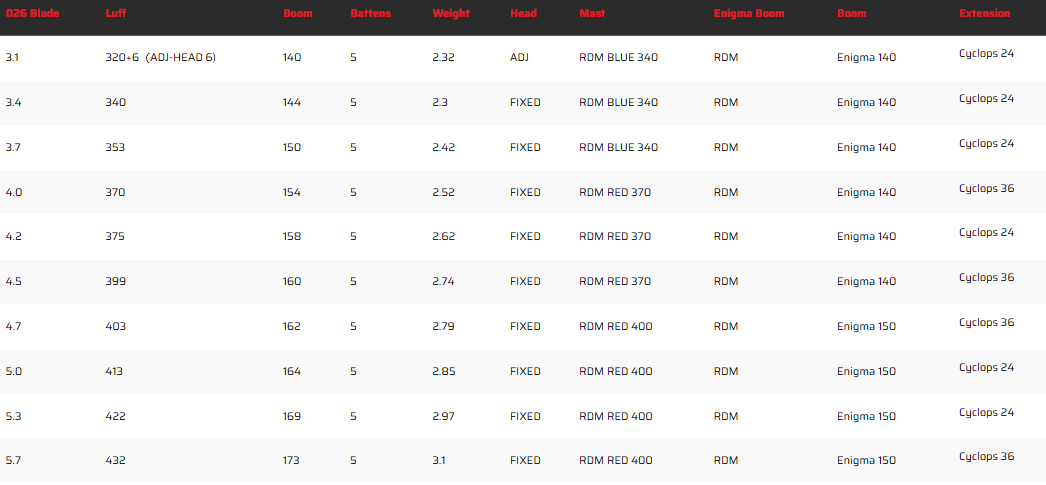Image resolution: width=1046 pixels, height=485 pixels.
Task: Click the 'ADJ' head type cell
Action: point(520,58)
